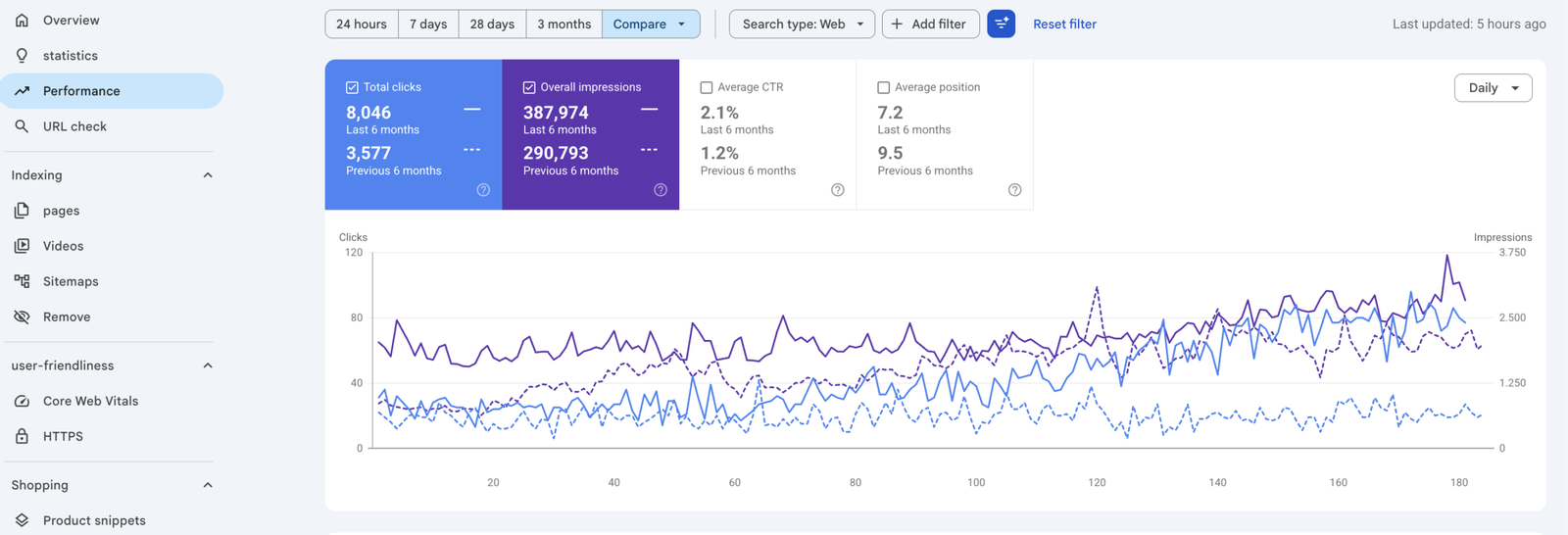Select the 7 days range tab
The image size is (1568, 535).
tap(428, 24)
